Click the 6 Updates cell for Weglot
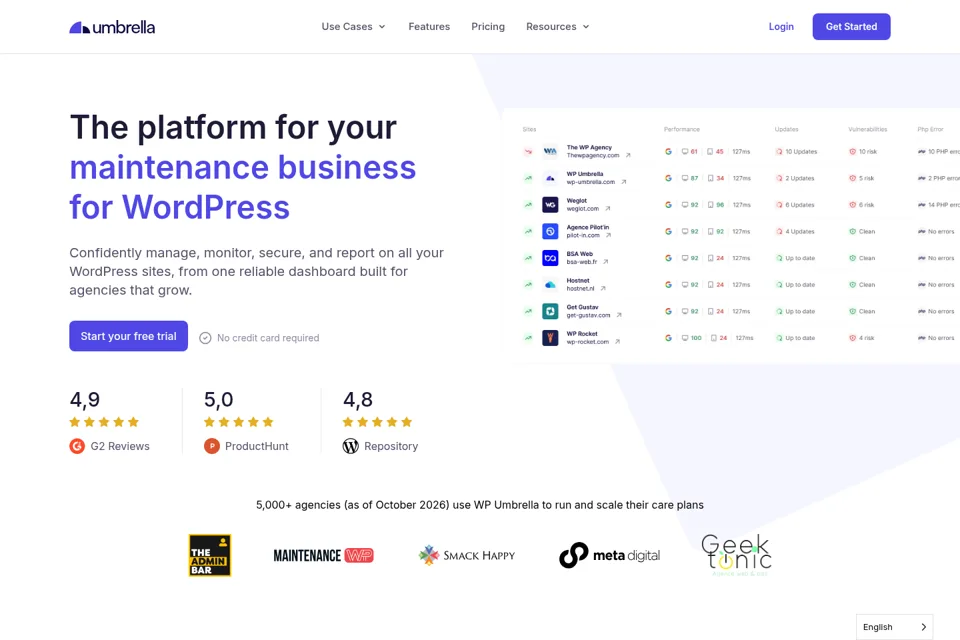Image resolution: width=960 pixels, height=640 pixels. point(795,205)
